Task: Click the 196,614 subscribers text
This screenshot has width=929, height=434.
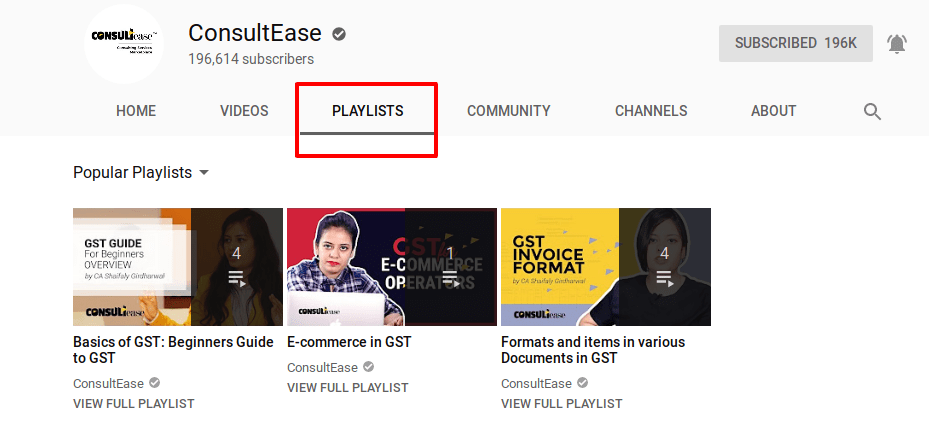Action: coord(251,59)
